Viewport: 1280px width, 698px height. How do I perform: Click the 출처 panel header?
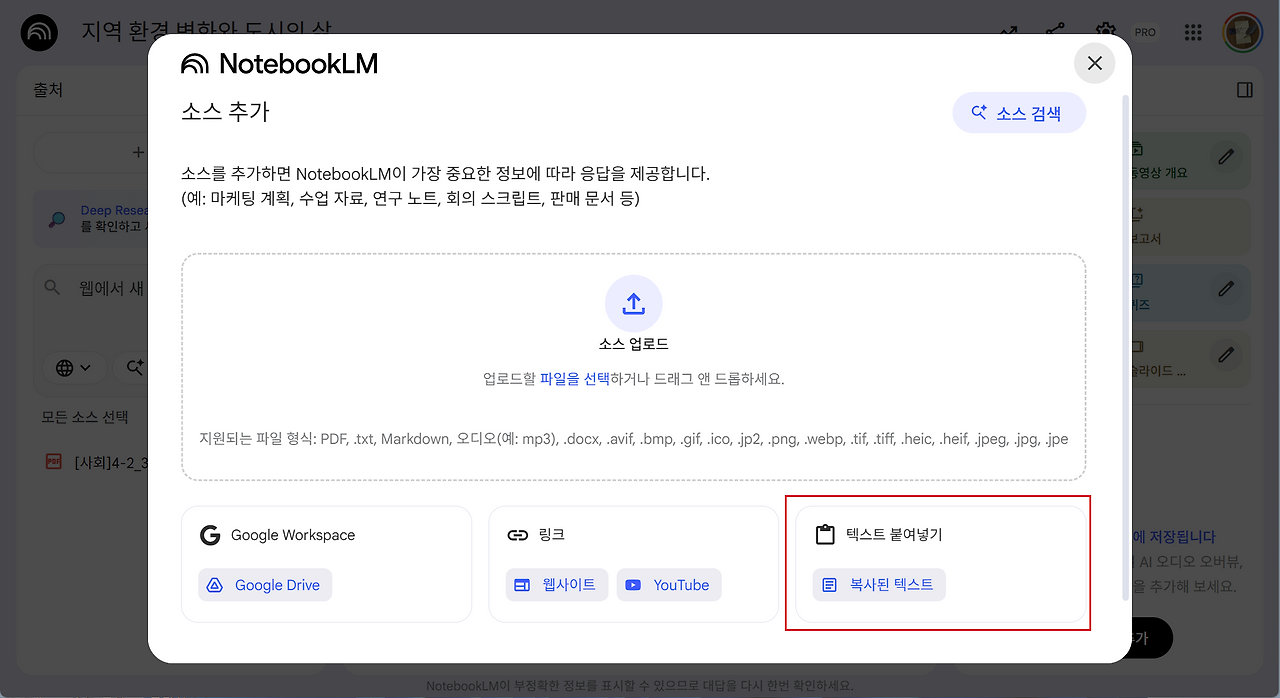[x=48, y=90]
